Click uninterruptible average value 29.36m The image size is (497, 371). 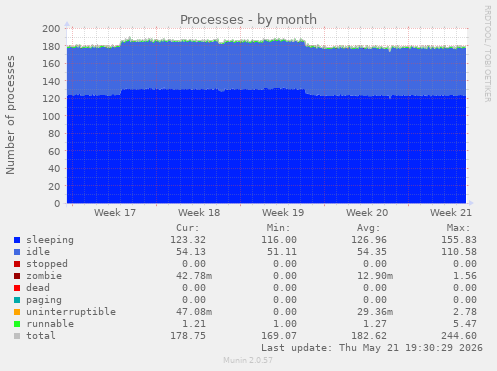coord(375,312)
